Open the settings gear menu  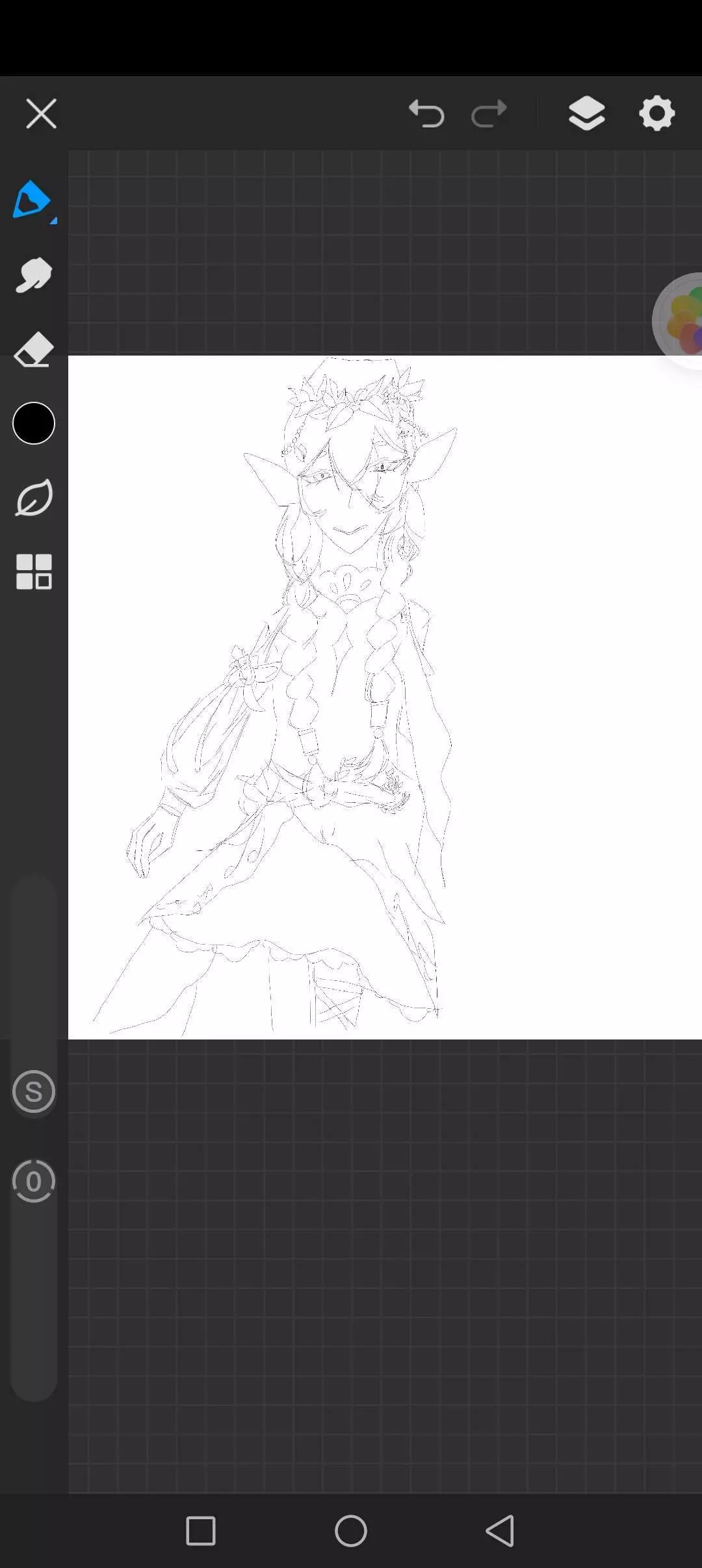click(656, 114)
